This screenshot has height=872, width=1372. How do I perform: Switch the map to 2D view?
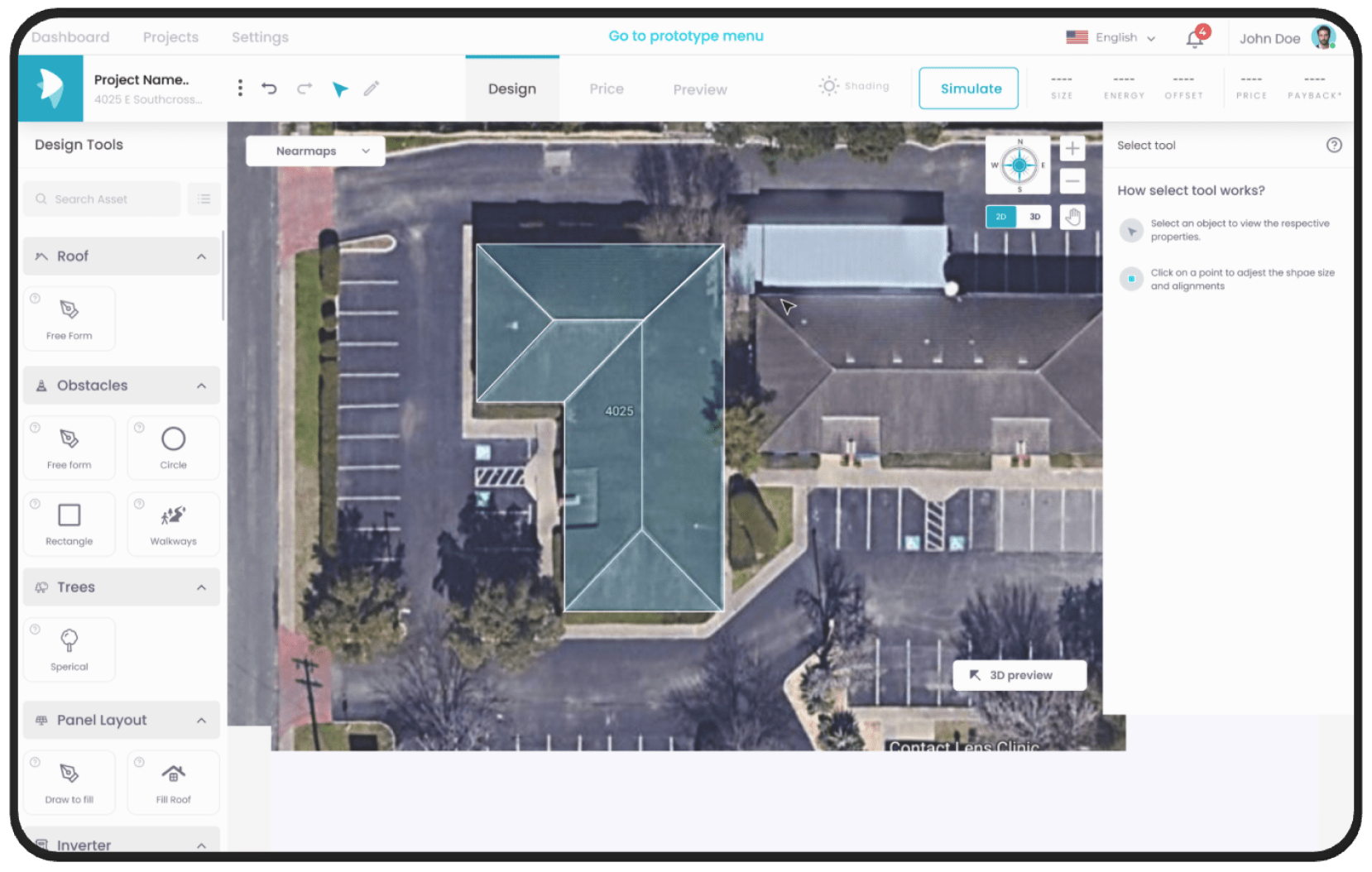tap(1001, 217)
